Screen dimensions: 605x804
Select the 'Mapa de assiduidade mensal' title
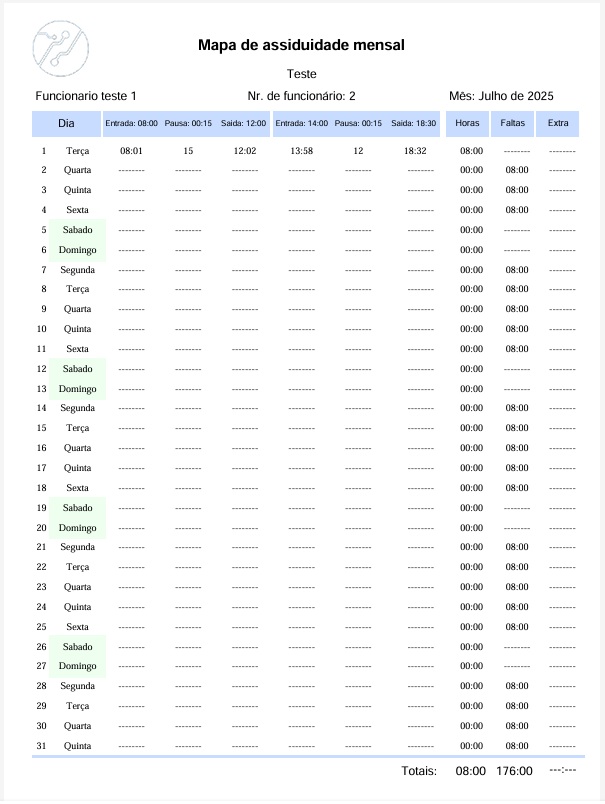tap(301, 45)
